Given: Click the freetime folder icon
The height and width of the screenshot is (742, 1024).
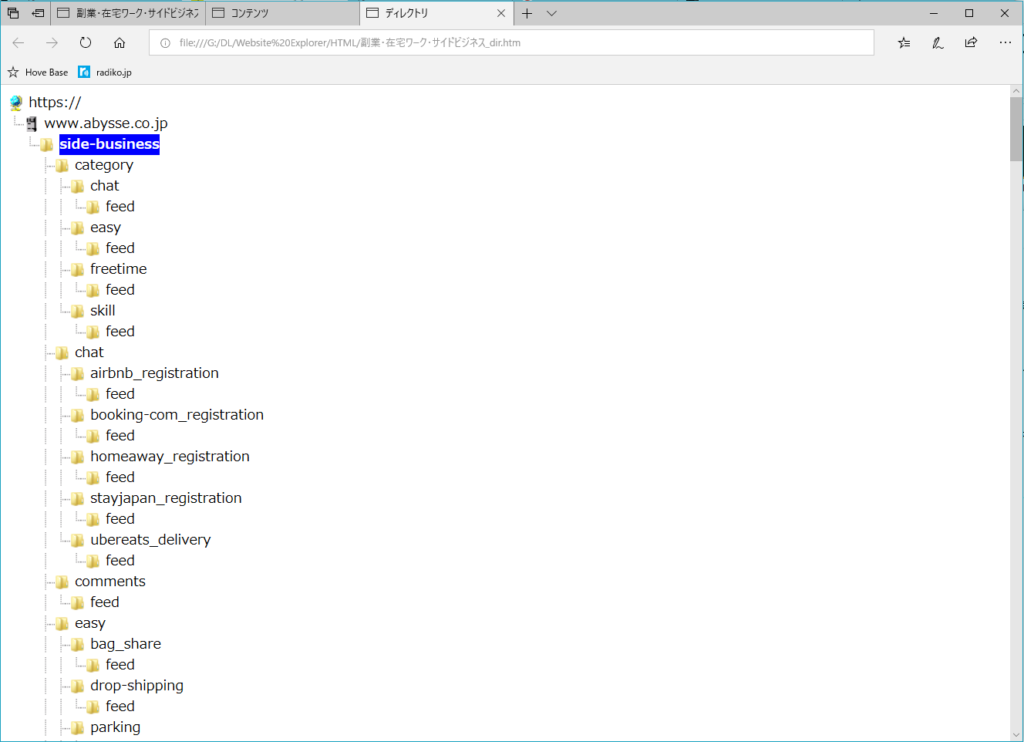Looking at the screenshot, I should point(78,269).
